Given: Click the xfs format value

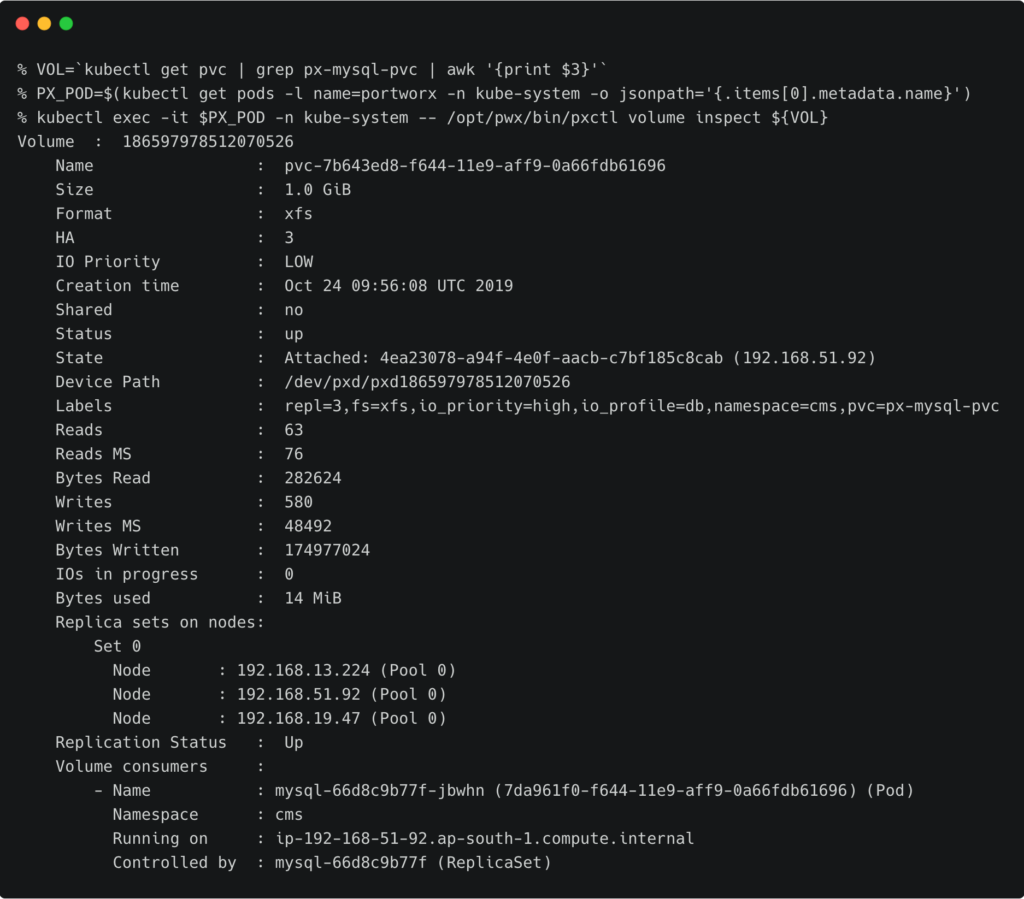Looking at the screenshot, I should pos(298,214).
